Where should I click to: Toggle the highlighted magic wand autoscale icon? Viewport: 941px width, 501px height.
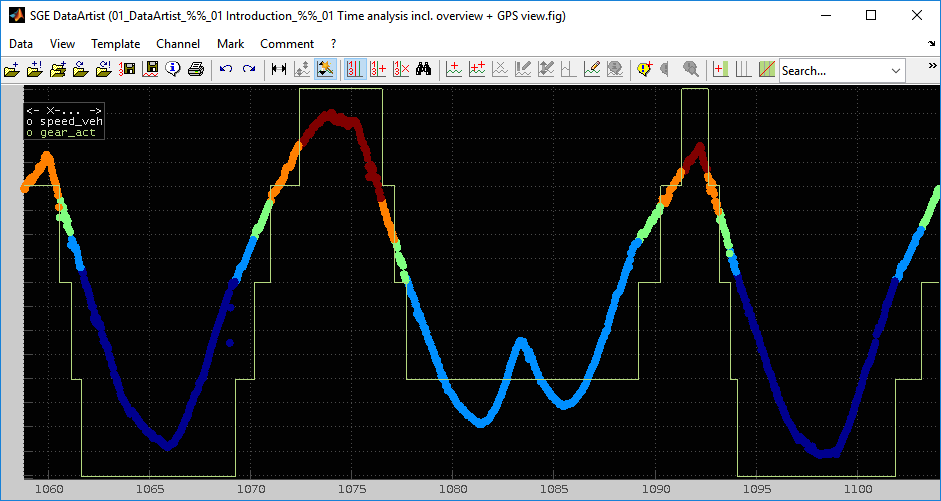click(325, 69)
